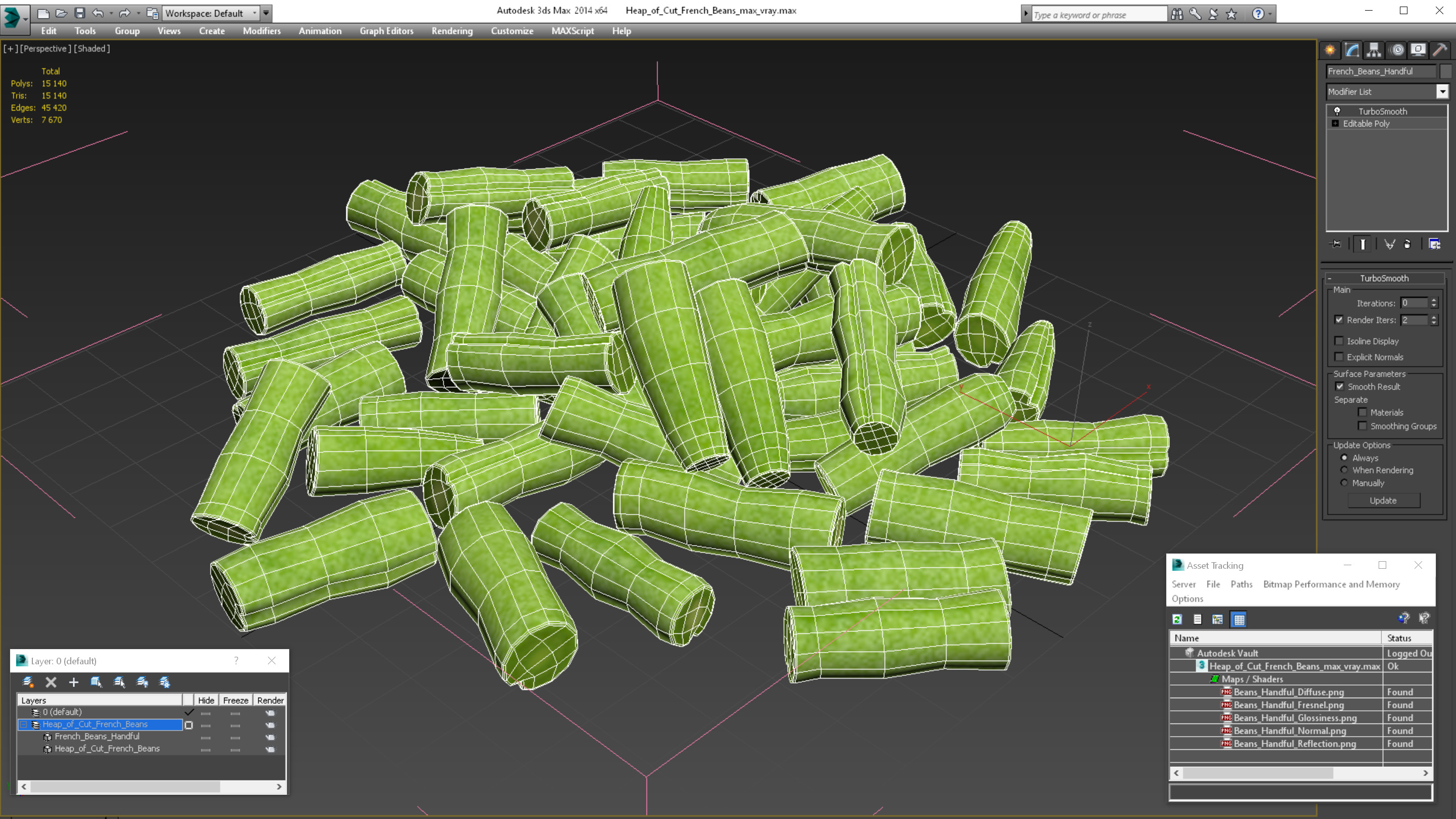This screenshot has height=819, width=1456.
Task: Open the Utilities hammer panel tab
Action: click(x=1440, y=51)
